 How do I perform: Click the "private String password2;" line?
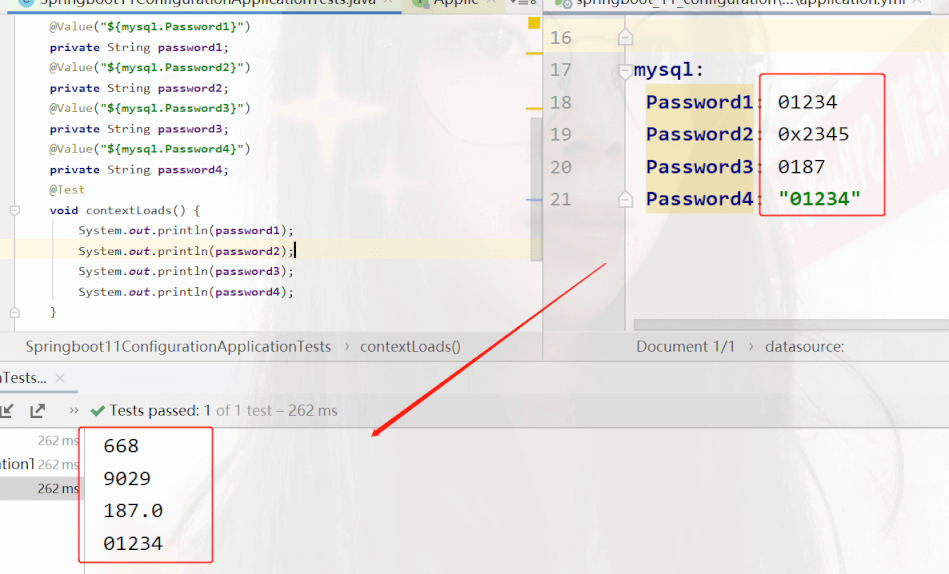(x=139, y=88)
